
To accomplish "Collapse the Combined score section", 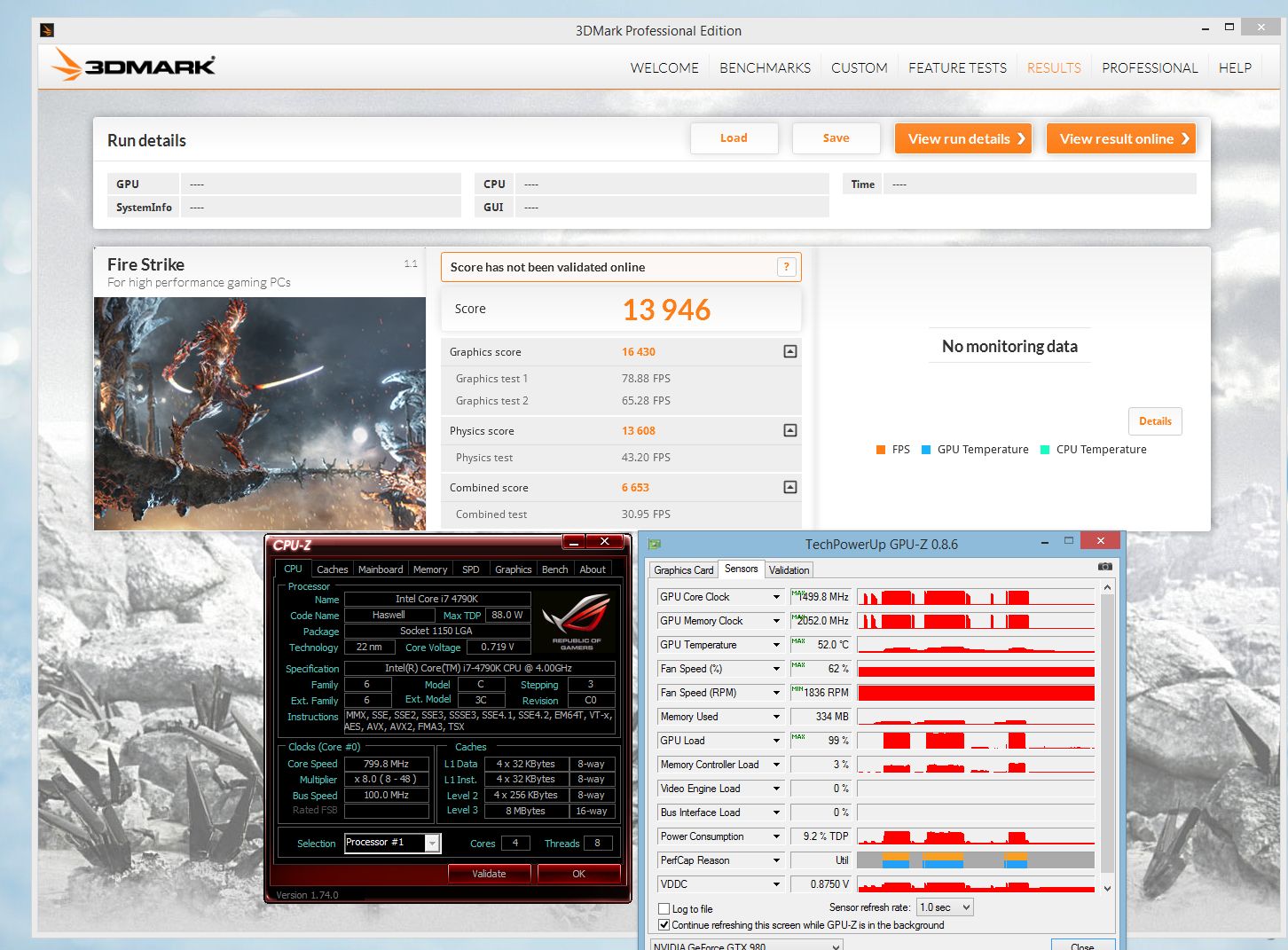I will [x=790, y=487].
